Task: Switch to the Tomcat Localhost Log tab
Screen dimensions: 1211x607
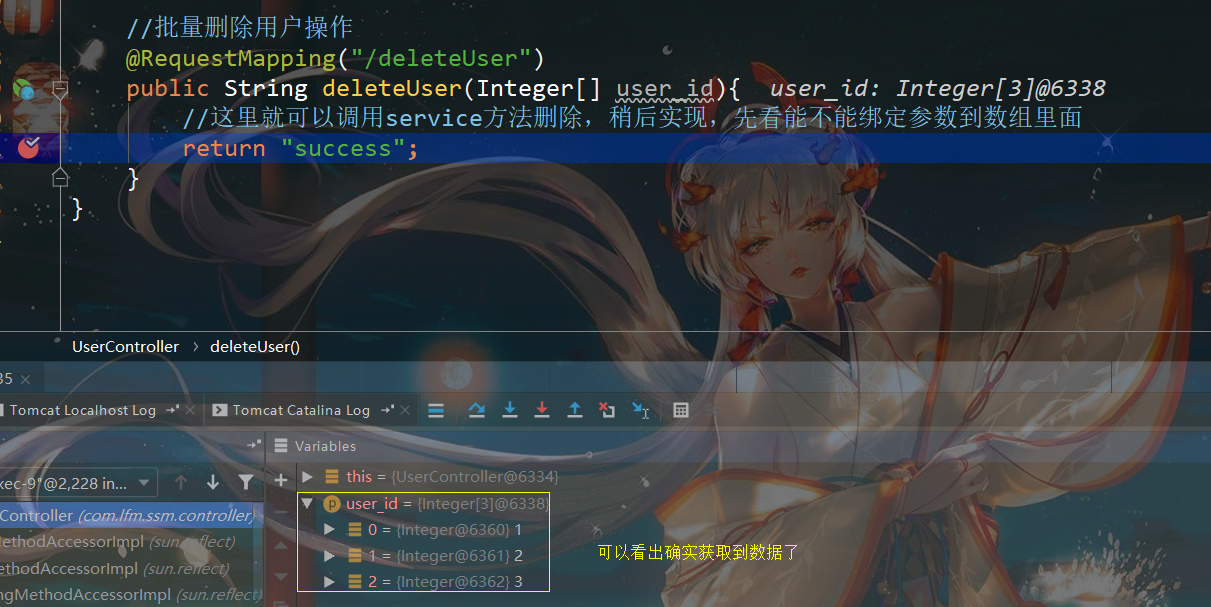Action: [85, 410]
